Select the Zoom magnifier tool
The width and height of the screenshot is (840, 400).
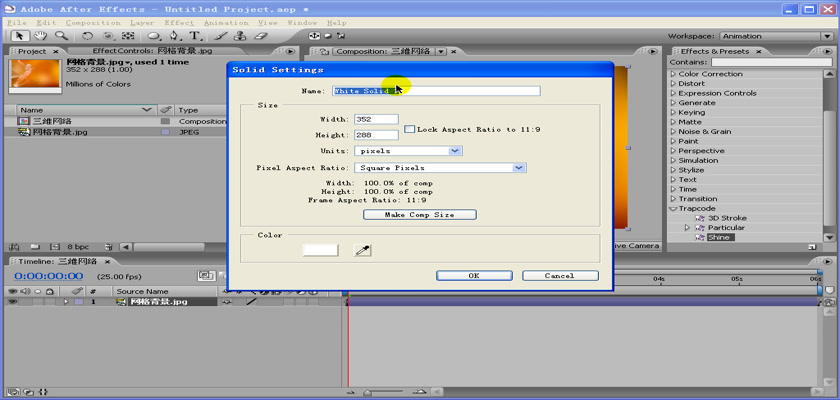(61, 36)
